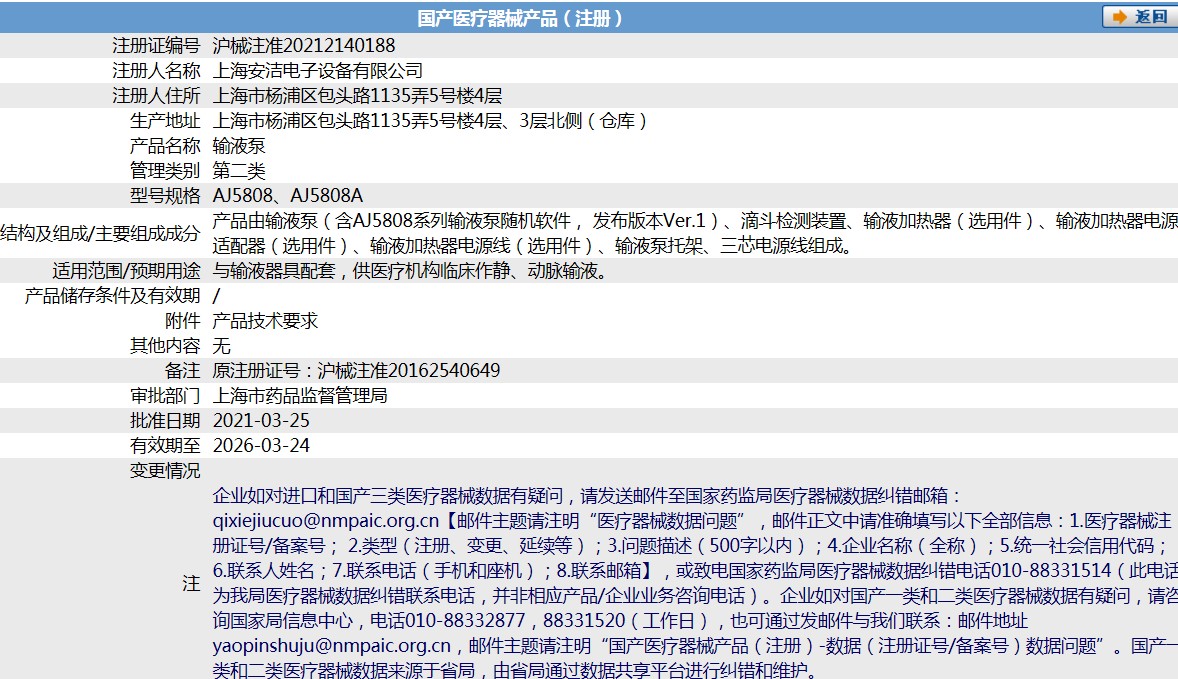Viewport: 1178px width, 679px height.
Task: Click the 适用范围/预期用途 label
Action: pos(126,270)
